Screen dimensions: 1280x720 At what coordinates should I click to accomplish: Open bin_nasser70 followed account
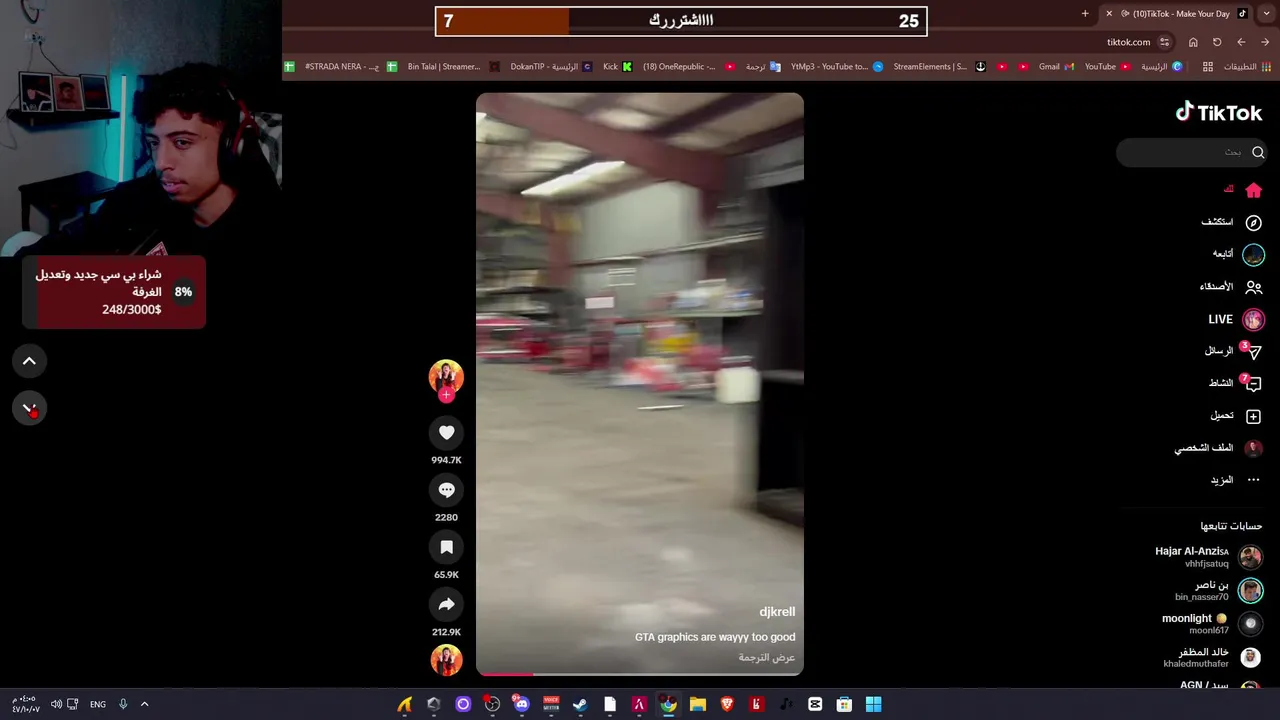[x=1219, y=590]
